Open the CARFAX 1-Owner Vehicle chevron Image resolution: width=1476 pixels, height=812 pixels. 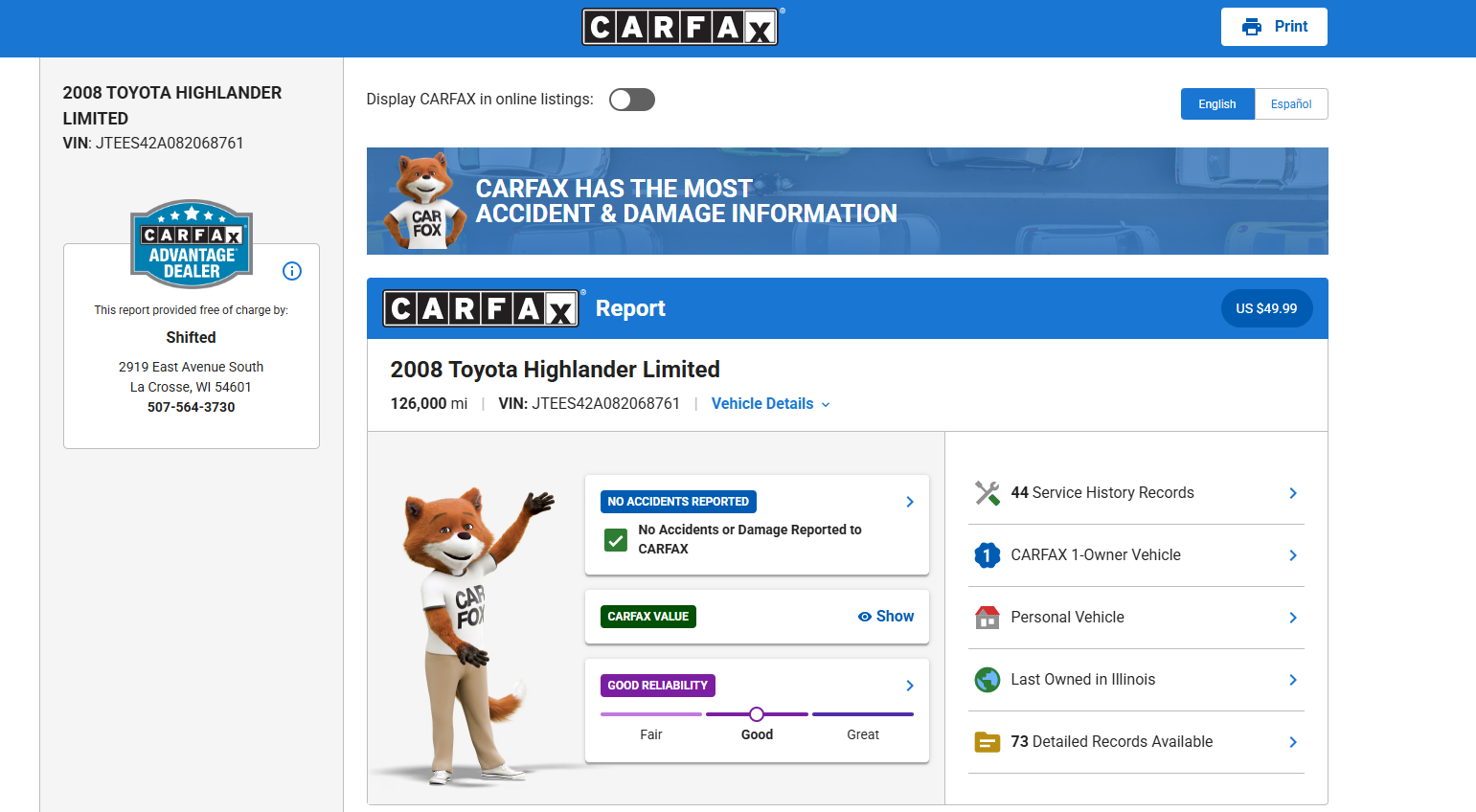[1293, 555]
